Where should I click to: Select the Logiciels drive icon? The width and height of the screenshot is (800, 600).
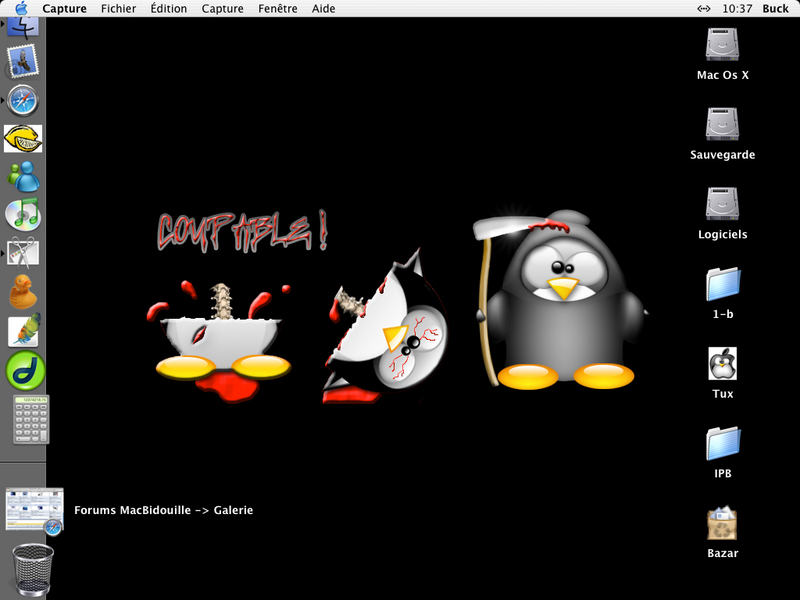722,204
